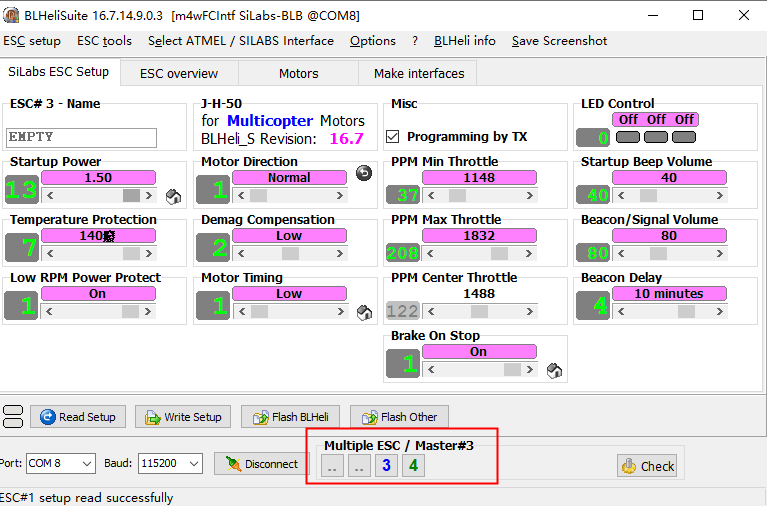Click the reverse arrow icon beside Motor Direction

pyautogui.click(x=363, y=173)
